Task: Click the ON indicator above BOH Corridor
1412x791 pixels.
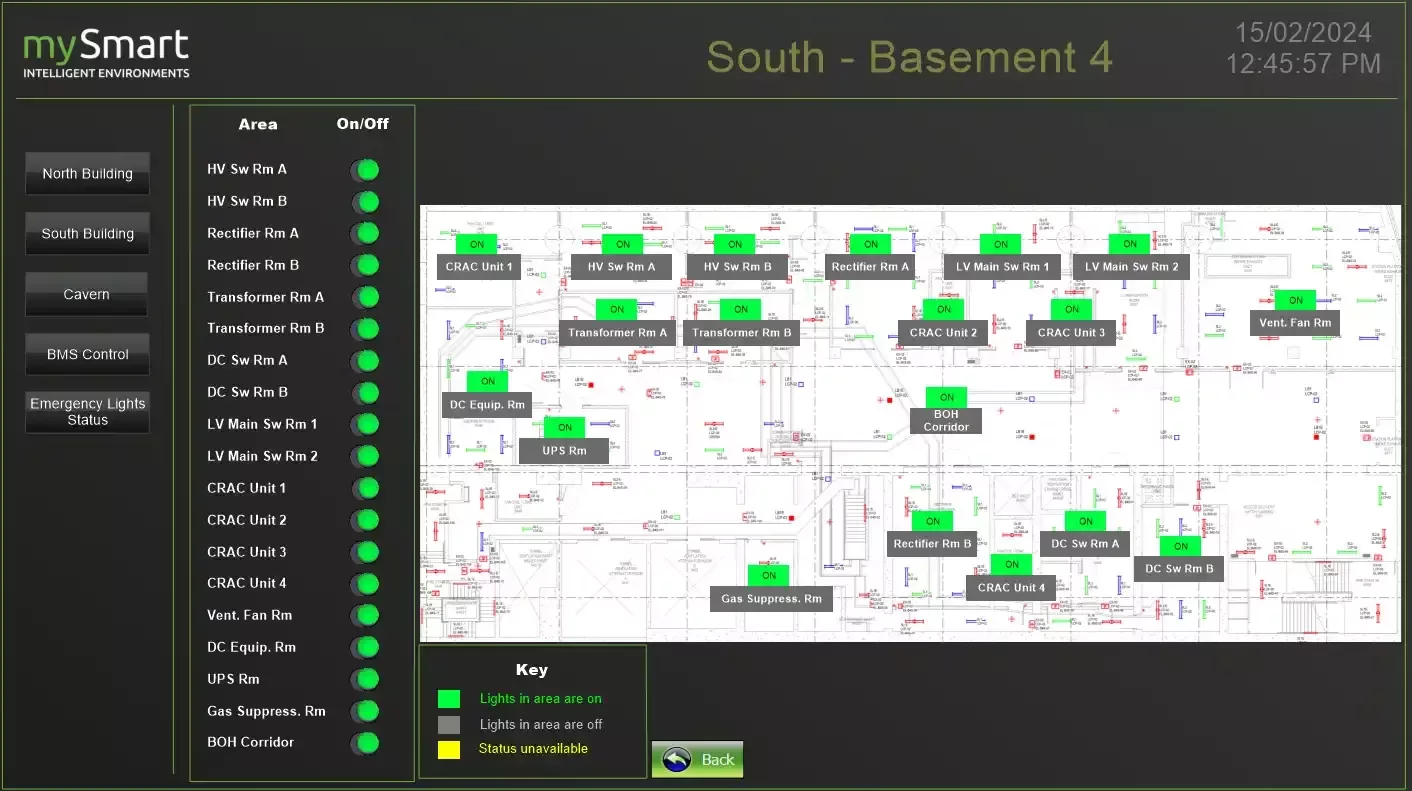Action: pos(946,397)
